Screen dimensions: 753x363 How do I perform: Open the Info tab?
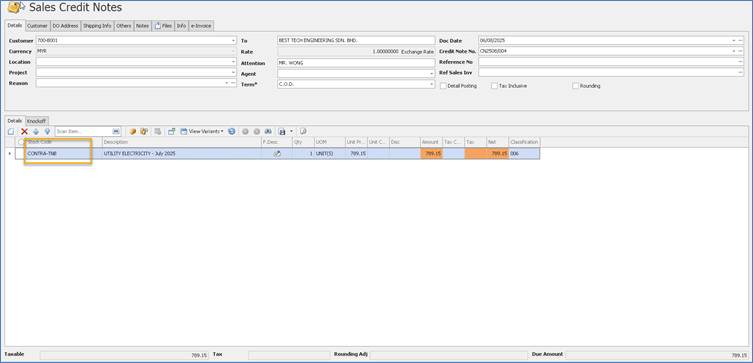(x=181, y=25)
